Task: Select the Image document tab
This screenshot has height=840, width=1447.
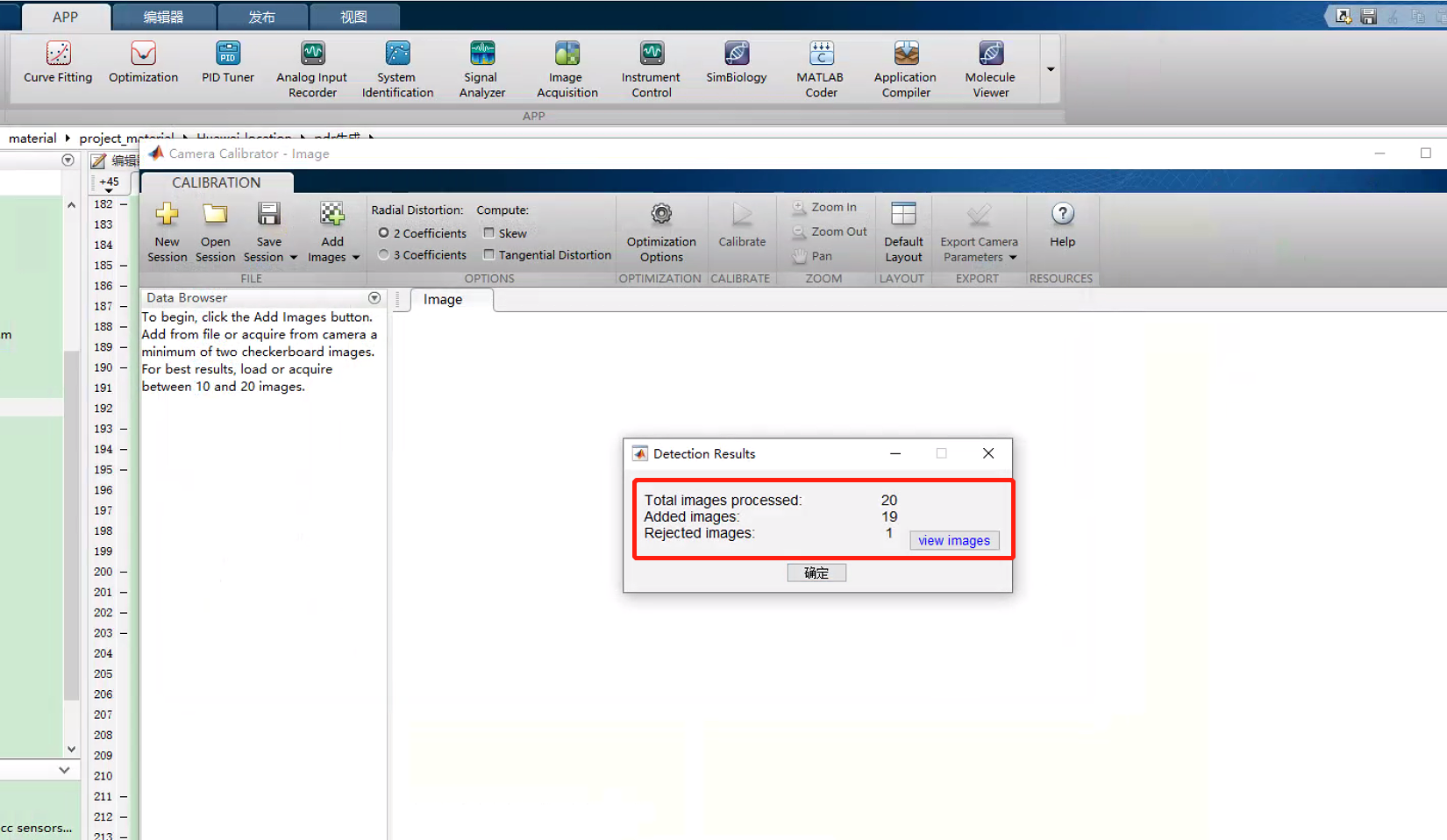Action: tap(443, 300)
